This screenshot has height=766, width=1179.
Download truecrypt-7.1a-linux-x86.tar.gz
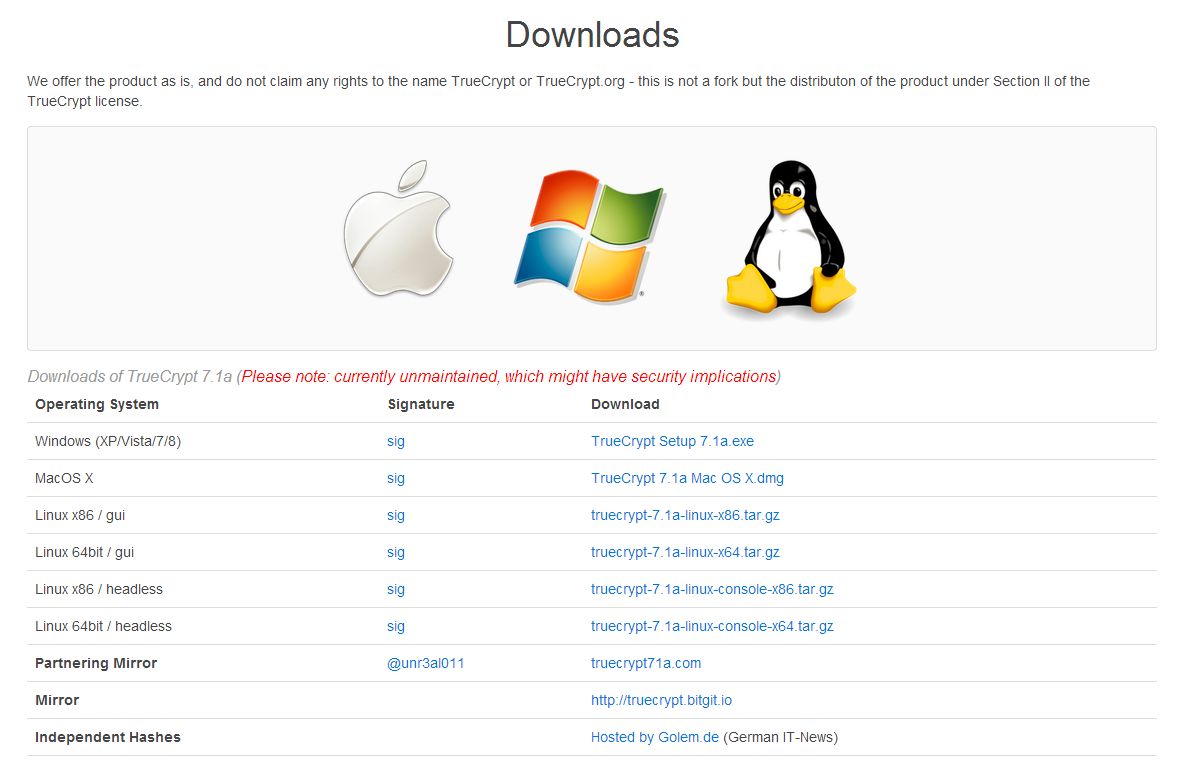(x=685, y=515)
